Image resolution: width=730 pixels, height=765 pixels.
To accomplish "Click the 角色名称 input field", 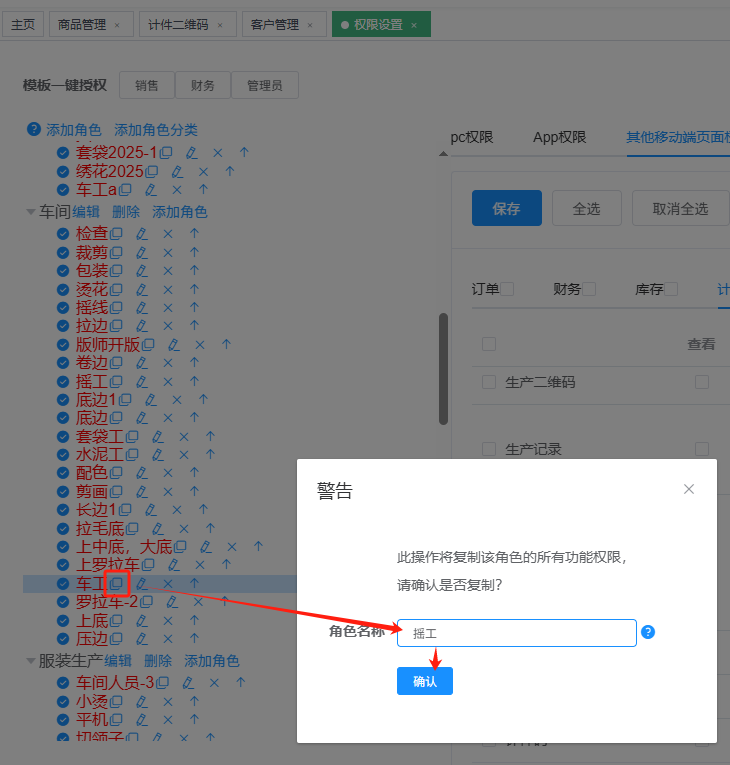I will pos(516,633).
